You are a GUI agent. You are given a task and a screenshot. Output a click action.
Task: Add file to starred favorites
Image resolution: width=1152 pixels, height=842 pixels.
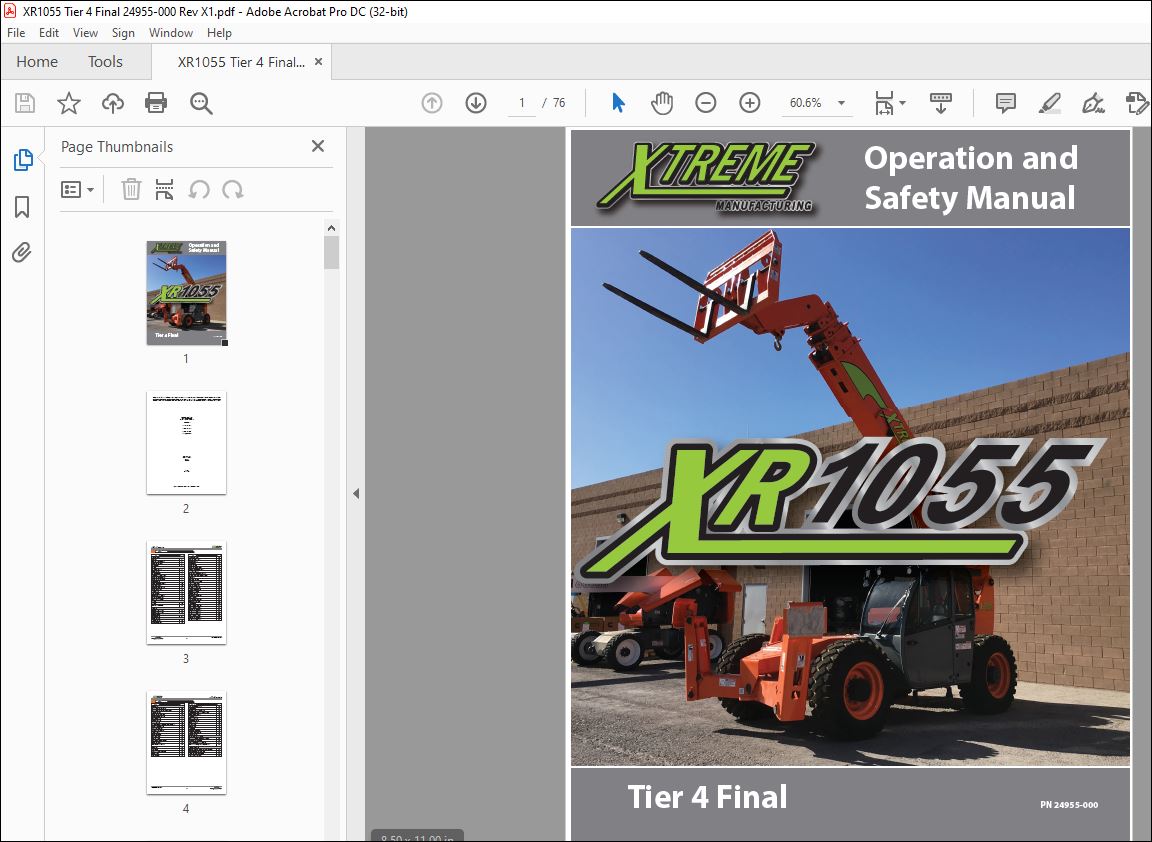pos(69,103)
